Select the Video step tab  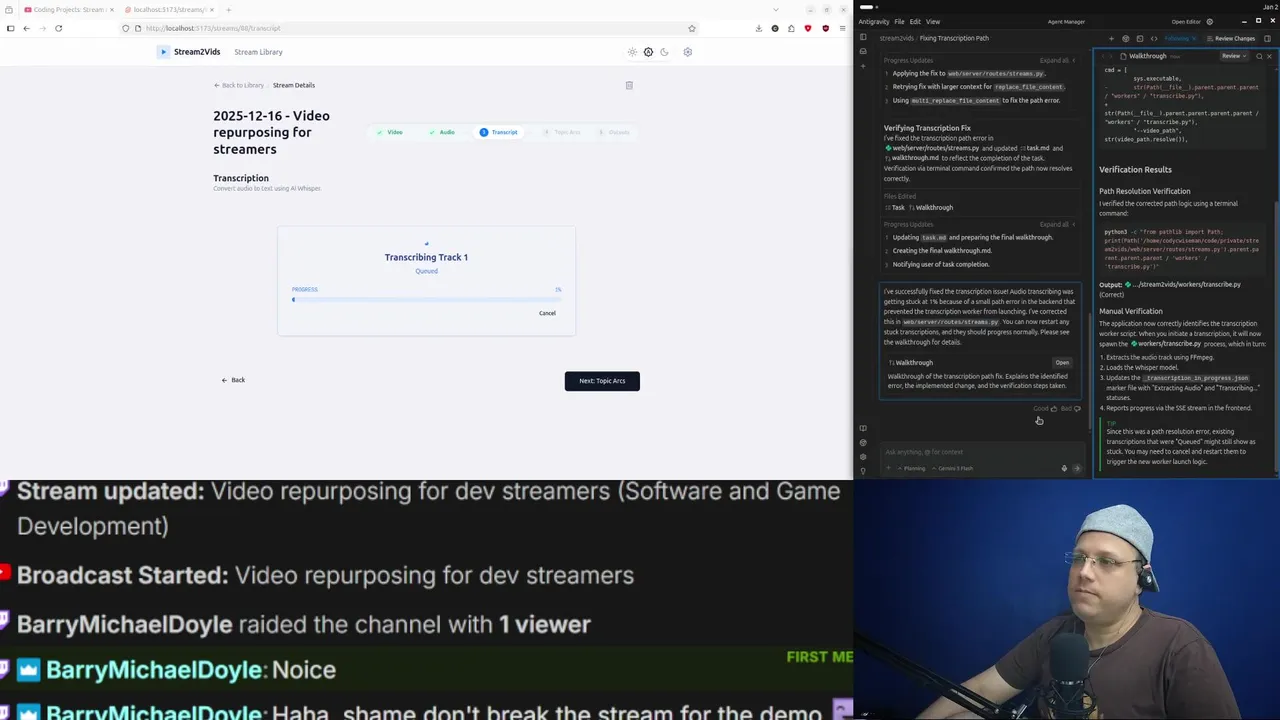(x=390, y=132)
